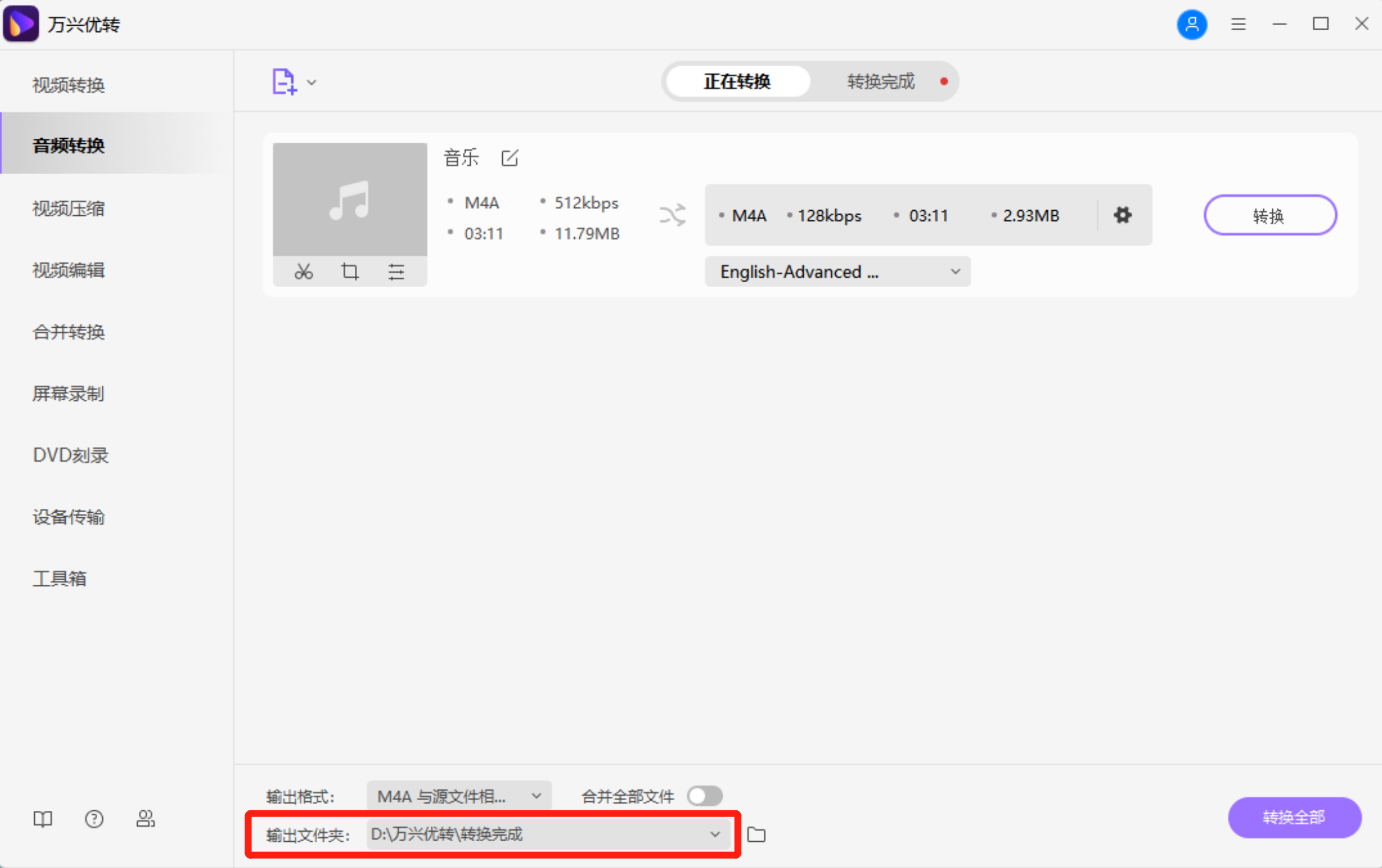This screenshot has width=1382, height=868.
Task: Expand the 输出文件夹 path dropdown
Action: pos(715,835)
